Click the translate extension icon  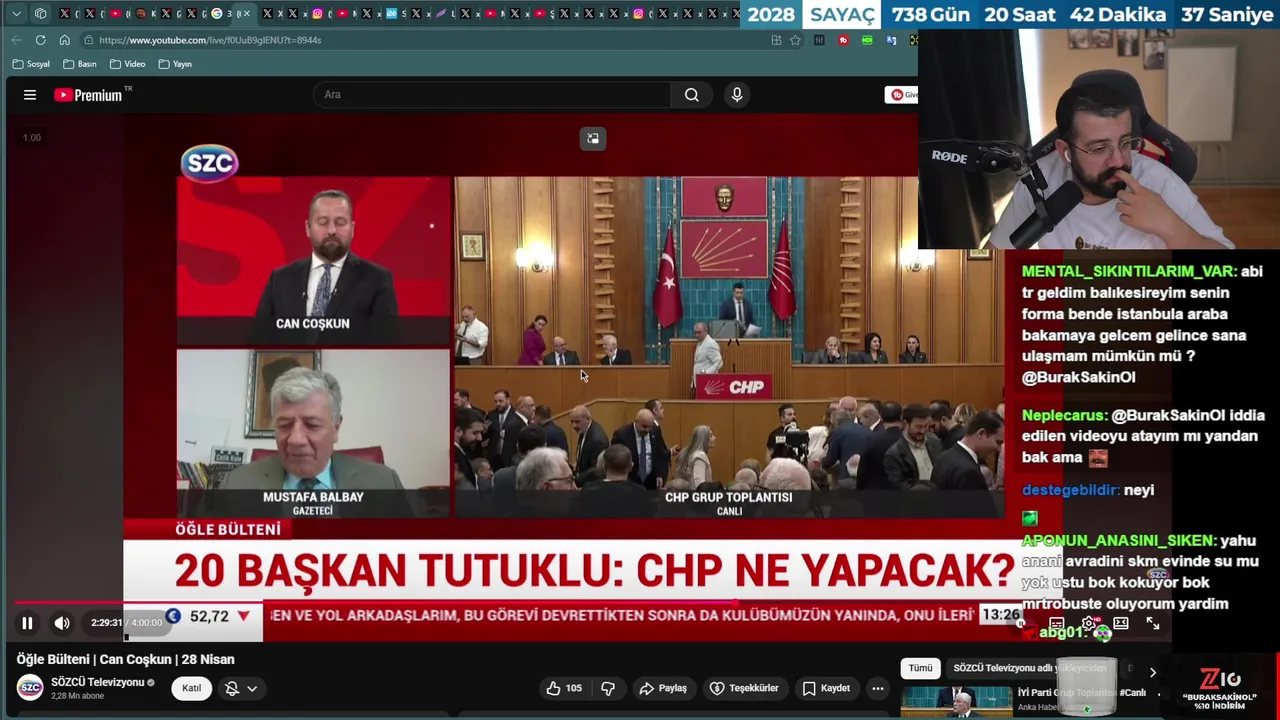[891, 40]
